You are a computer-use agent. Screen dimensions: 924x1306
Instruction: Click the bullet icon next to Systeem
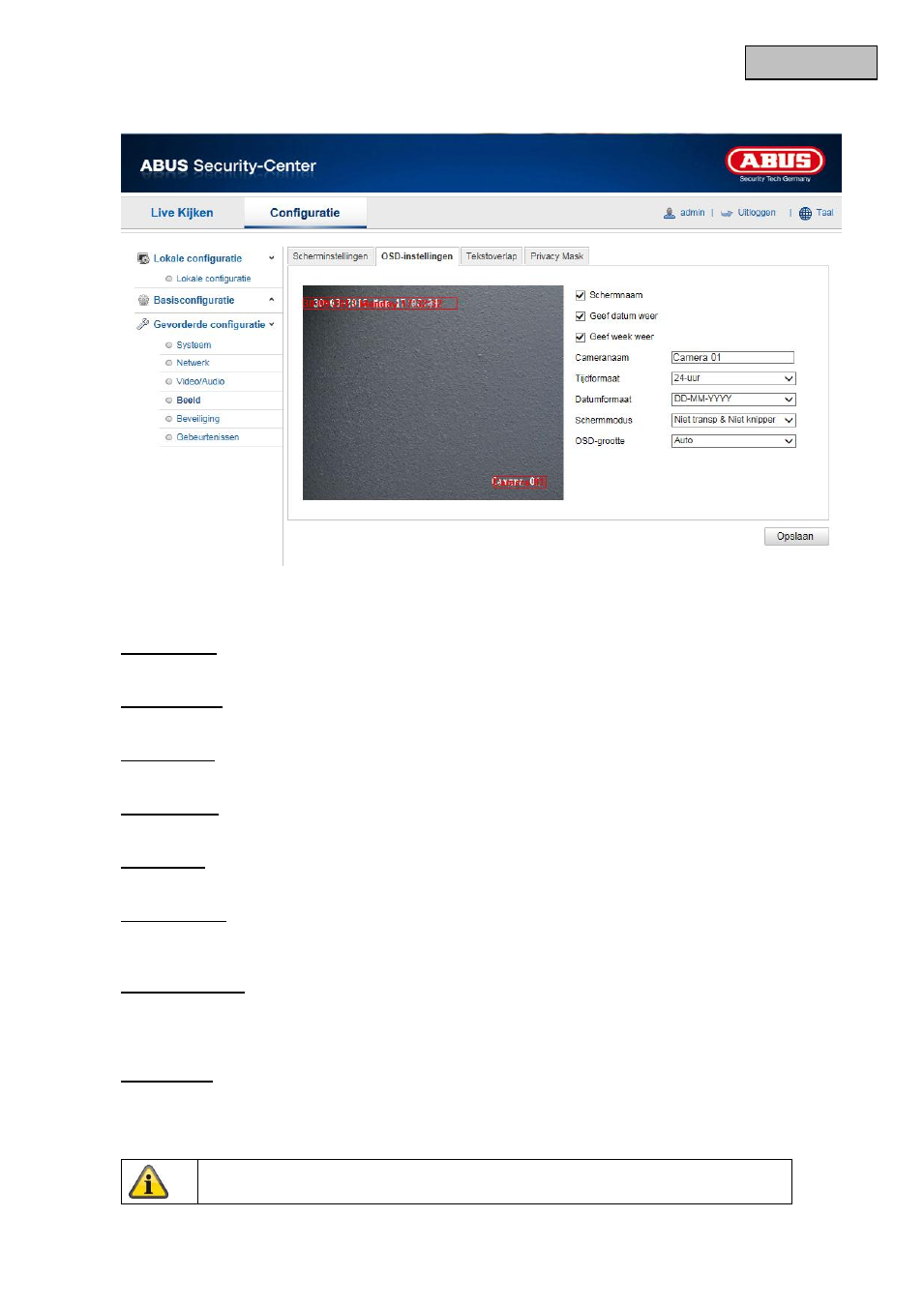[168, 345]
